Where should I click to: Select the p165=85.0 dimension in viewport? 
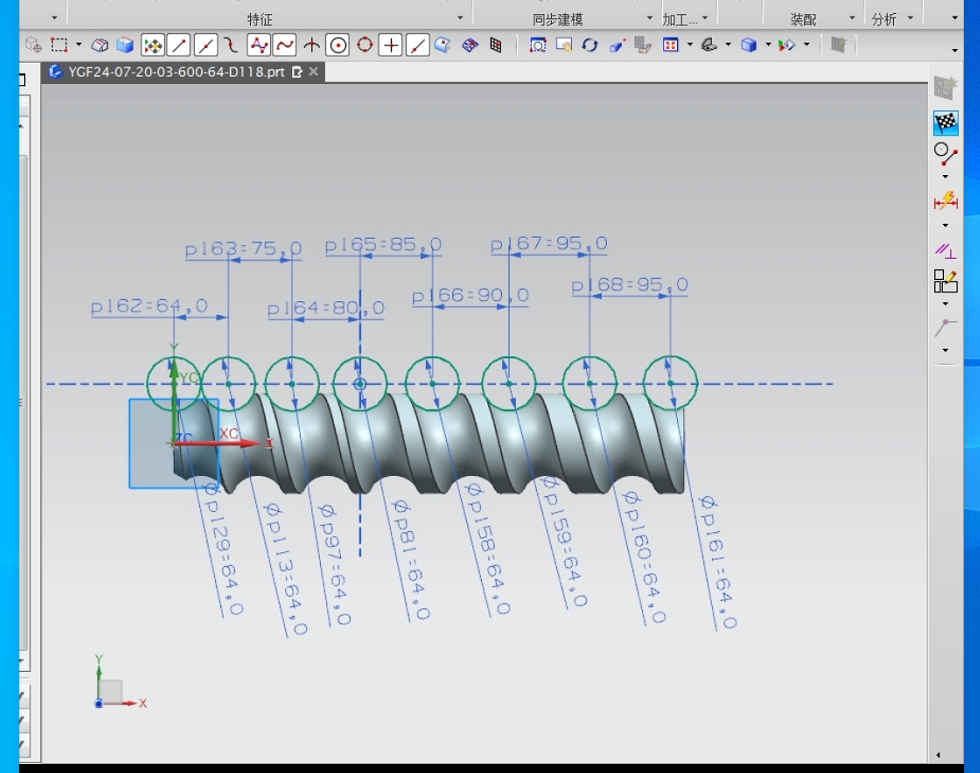pos(383,246)
